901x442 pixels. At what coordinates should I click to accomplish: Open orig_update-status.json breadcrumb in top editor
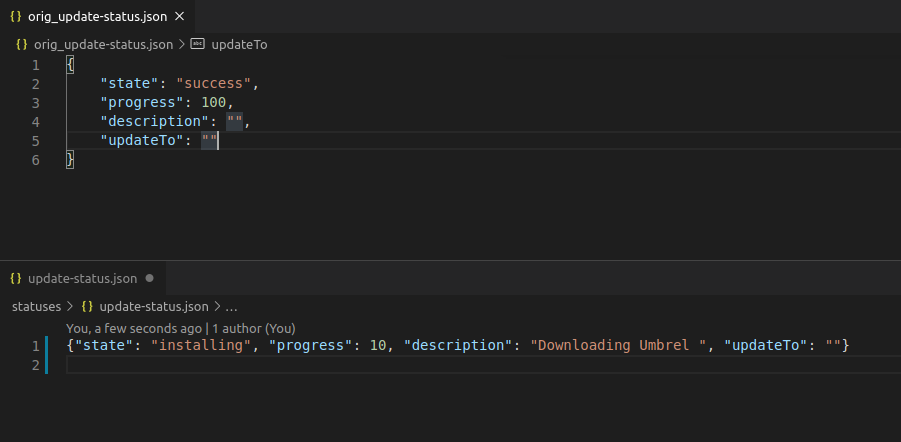click(103, 44)
